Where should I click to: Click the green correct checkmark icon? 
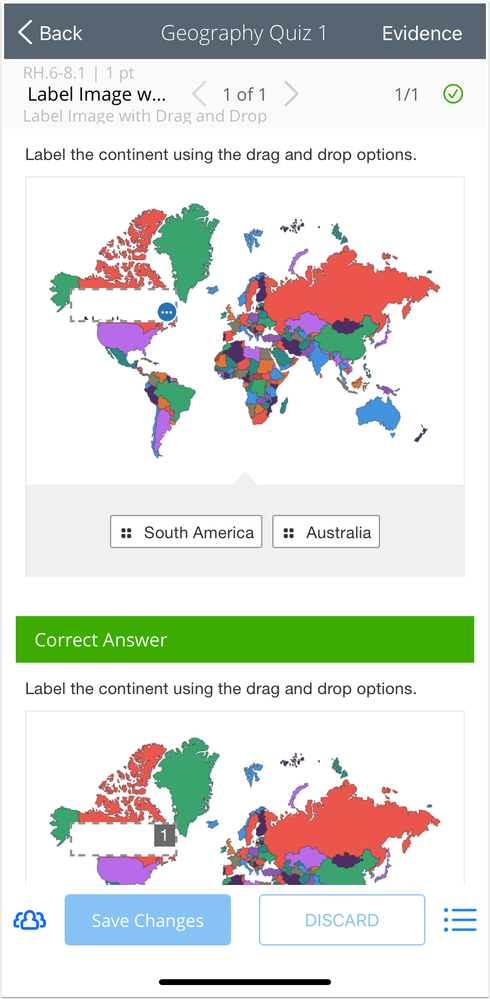pos(453,94)
